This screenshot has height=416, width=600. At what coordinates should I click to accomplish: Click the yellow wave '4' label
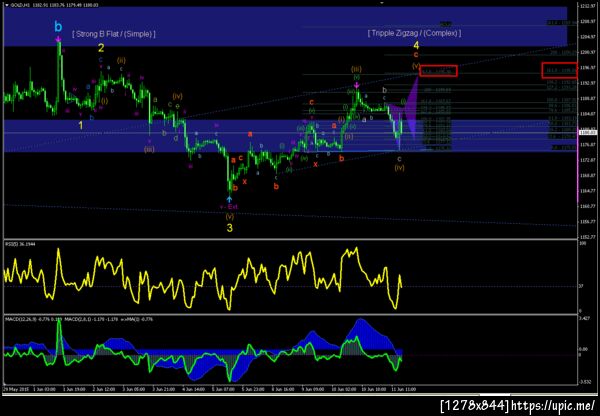tap(416, 46)
